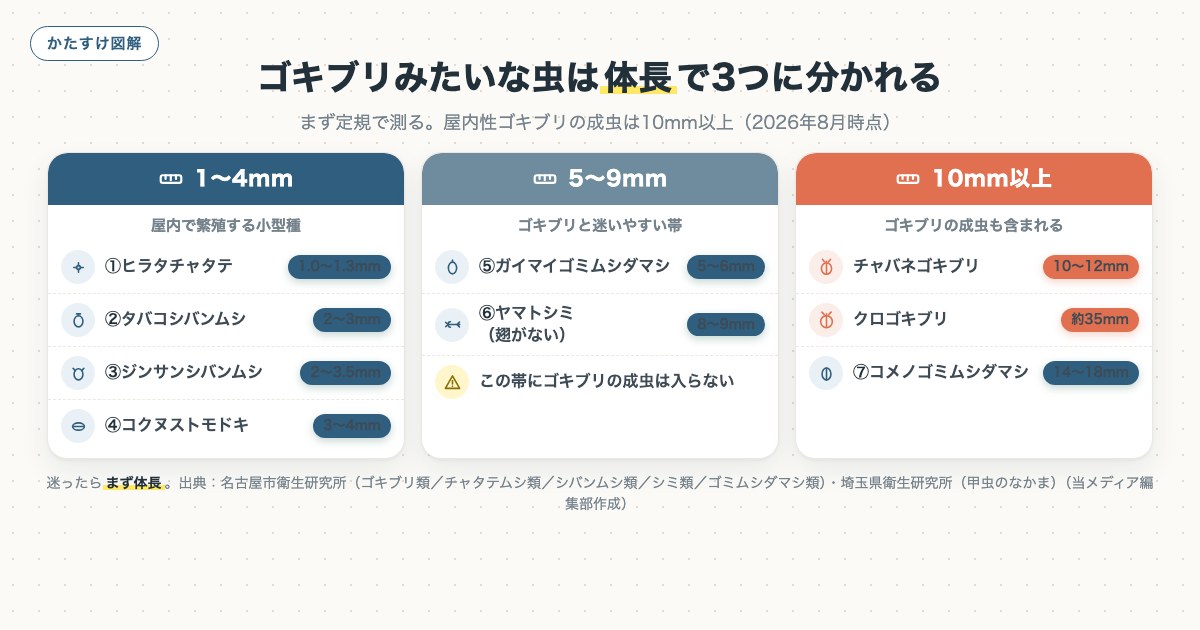Click the 14〜18mm size pill

[x=1091, y=373]
